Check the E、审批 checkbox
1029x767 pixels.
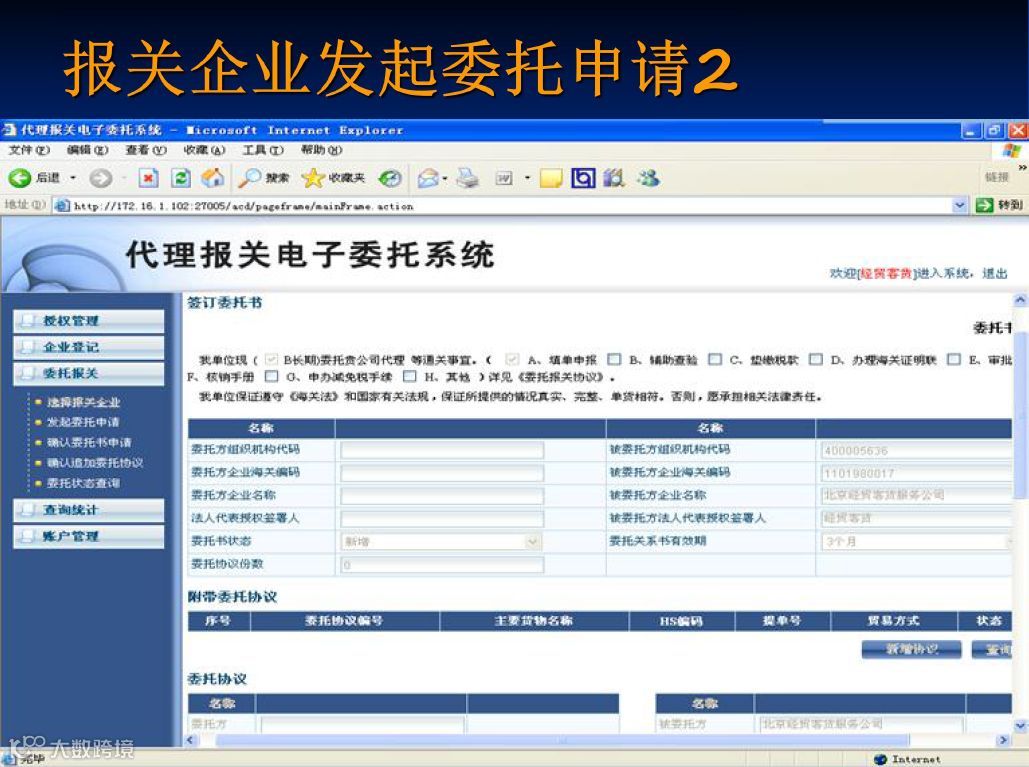[954, 359]
